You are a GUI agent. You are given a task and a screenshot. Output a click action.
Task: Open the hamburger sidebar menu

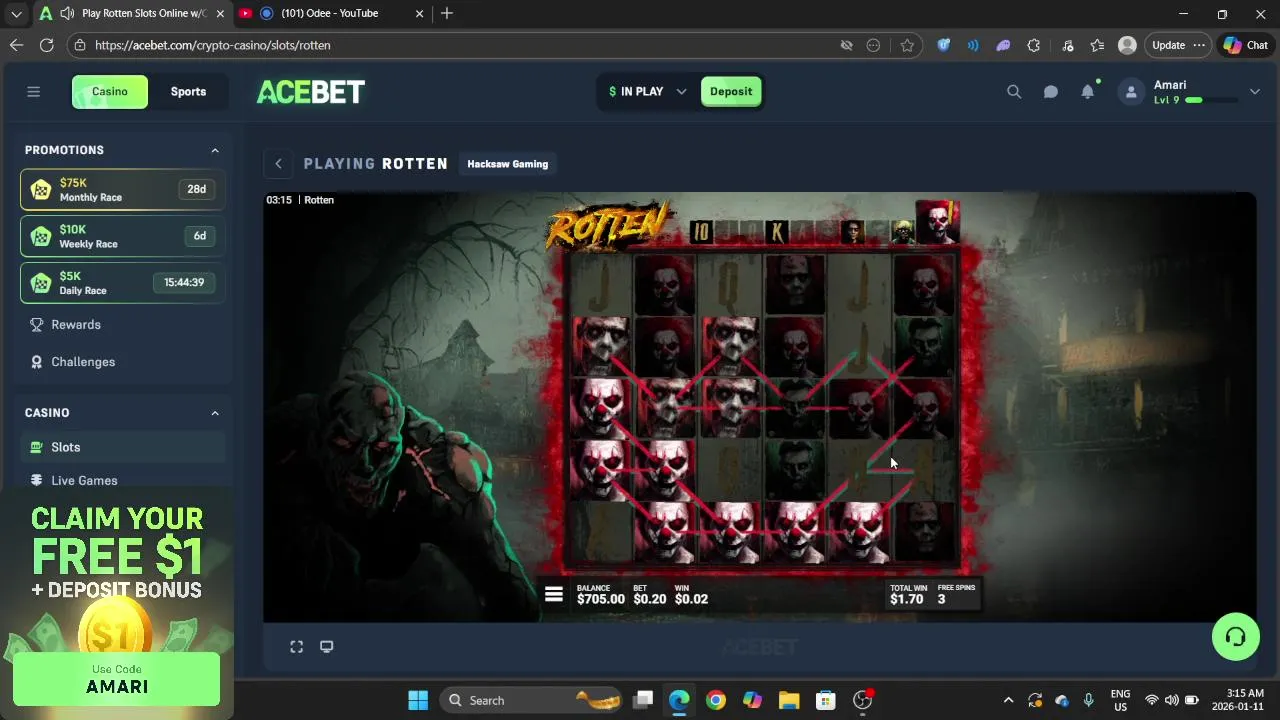(x=33, y=91)
